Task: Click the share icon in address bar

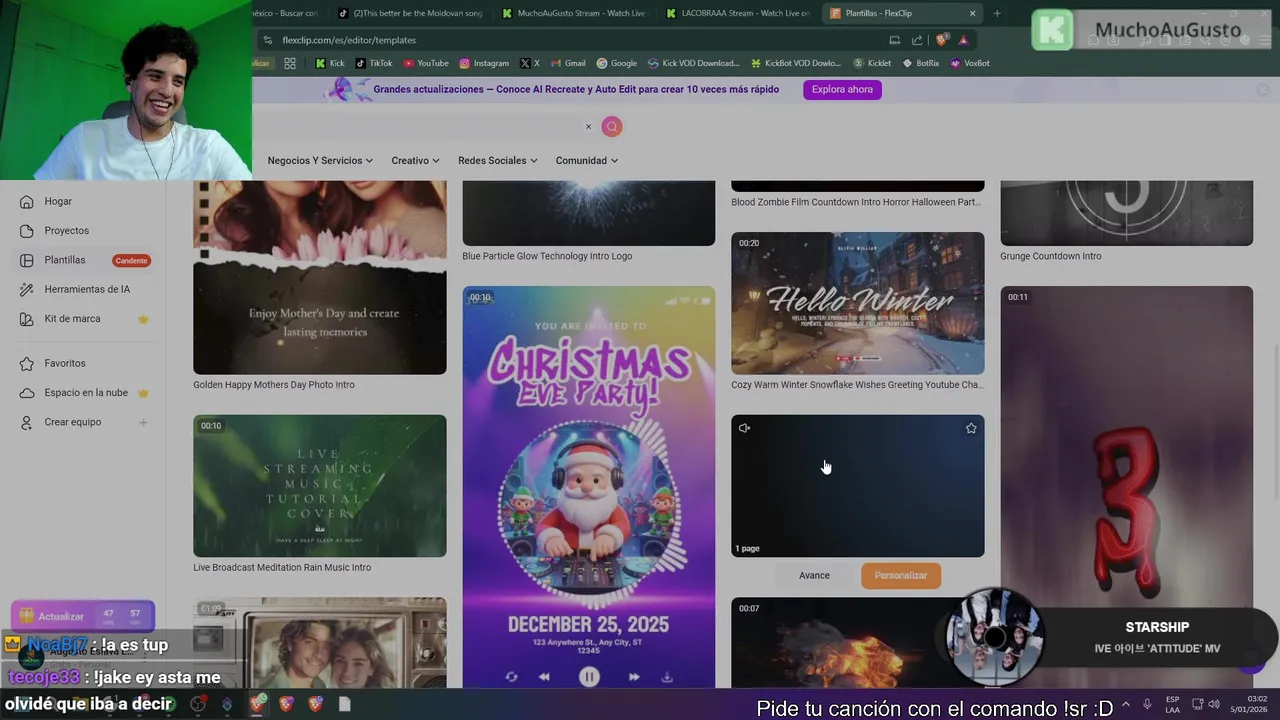Action: [x=917, y=40]
